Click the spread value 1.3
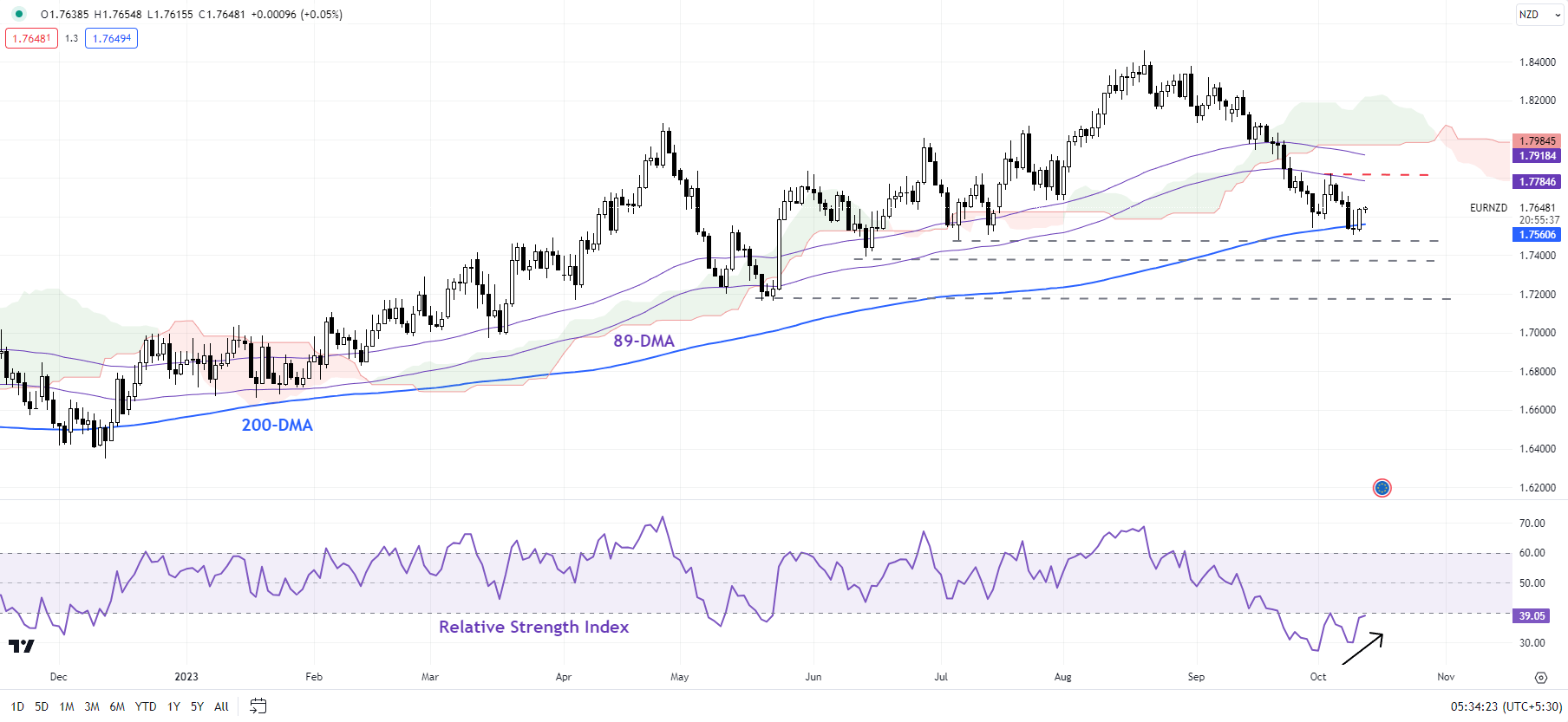This screenshot has height=722, width=1568. [x=71, y=38]
